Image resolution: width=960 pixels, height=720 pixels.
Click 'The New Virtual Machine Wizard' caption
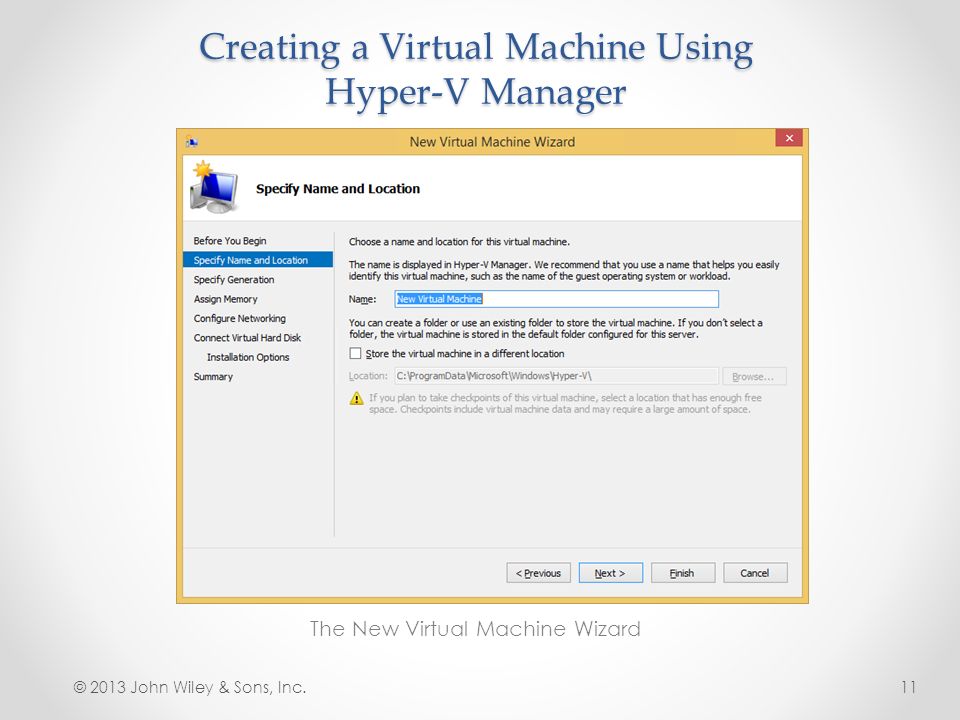pyautogui.click(x=475, y=629)
